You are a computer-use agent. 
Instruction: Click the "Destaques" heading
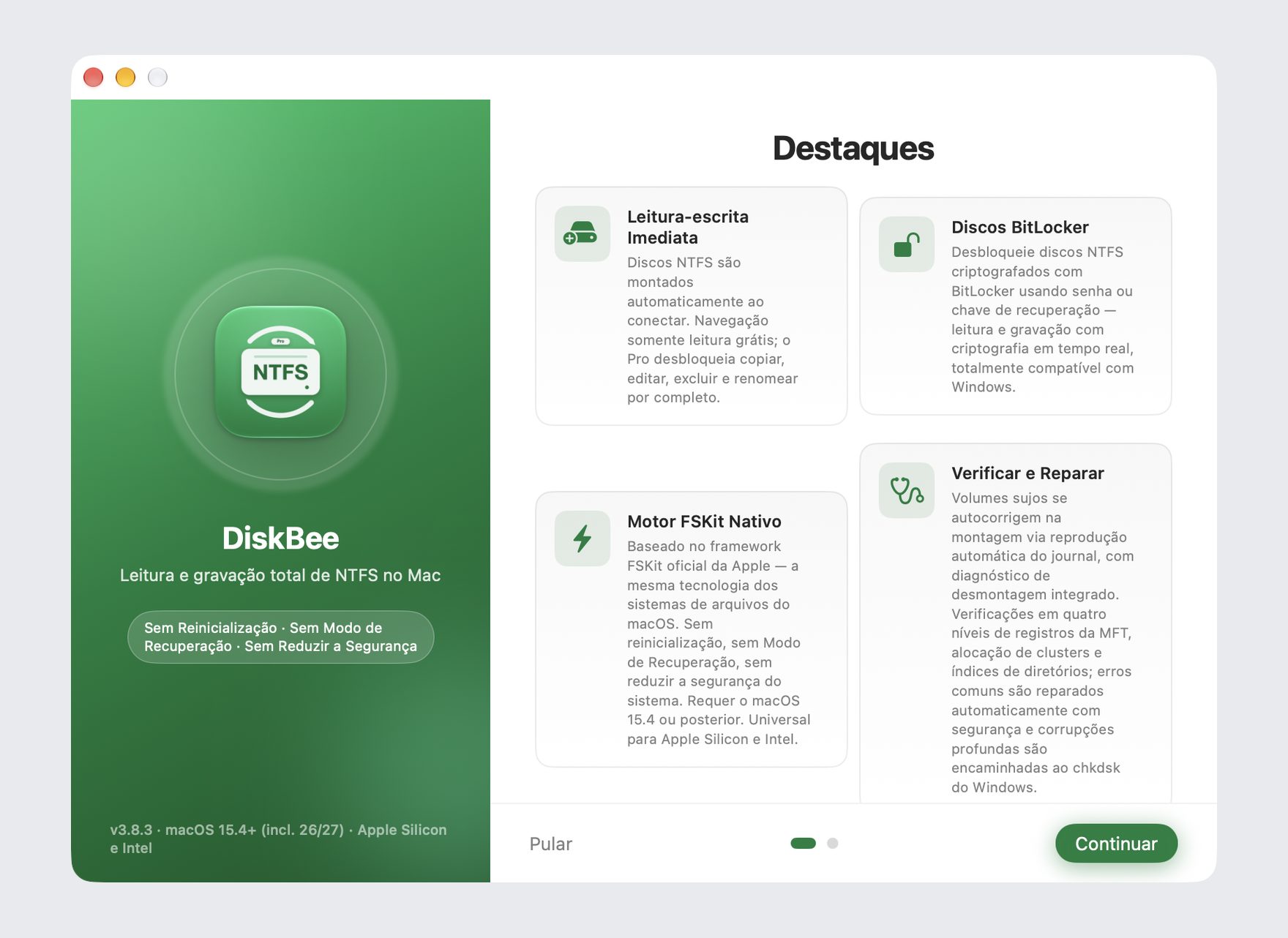click(x=853, y=149)
